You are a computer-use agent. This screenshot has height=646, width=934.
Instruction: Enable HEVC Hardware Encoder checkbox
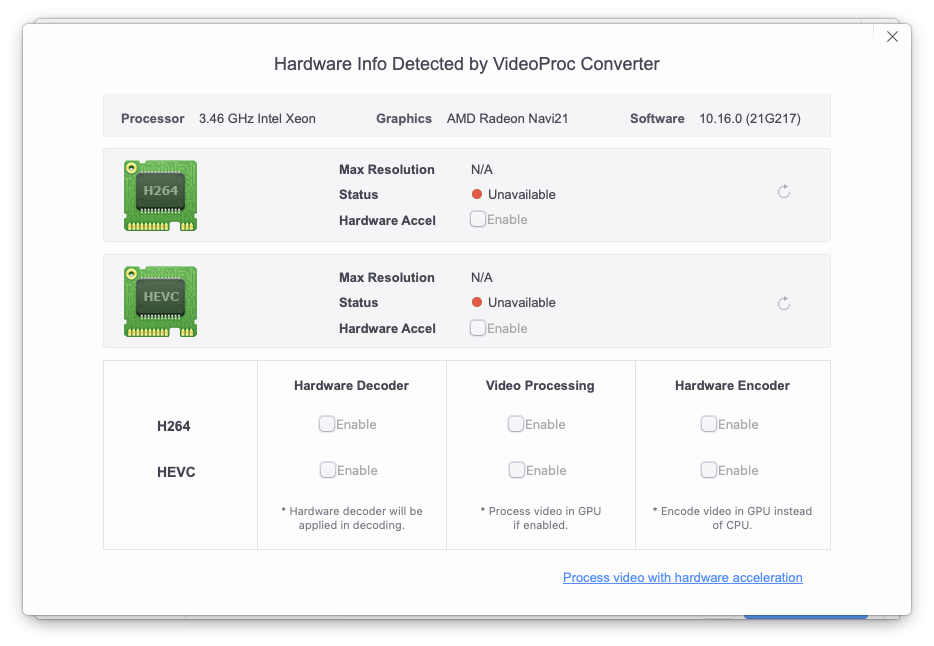point(709,470)
